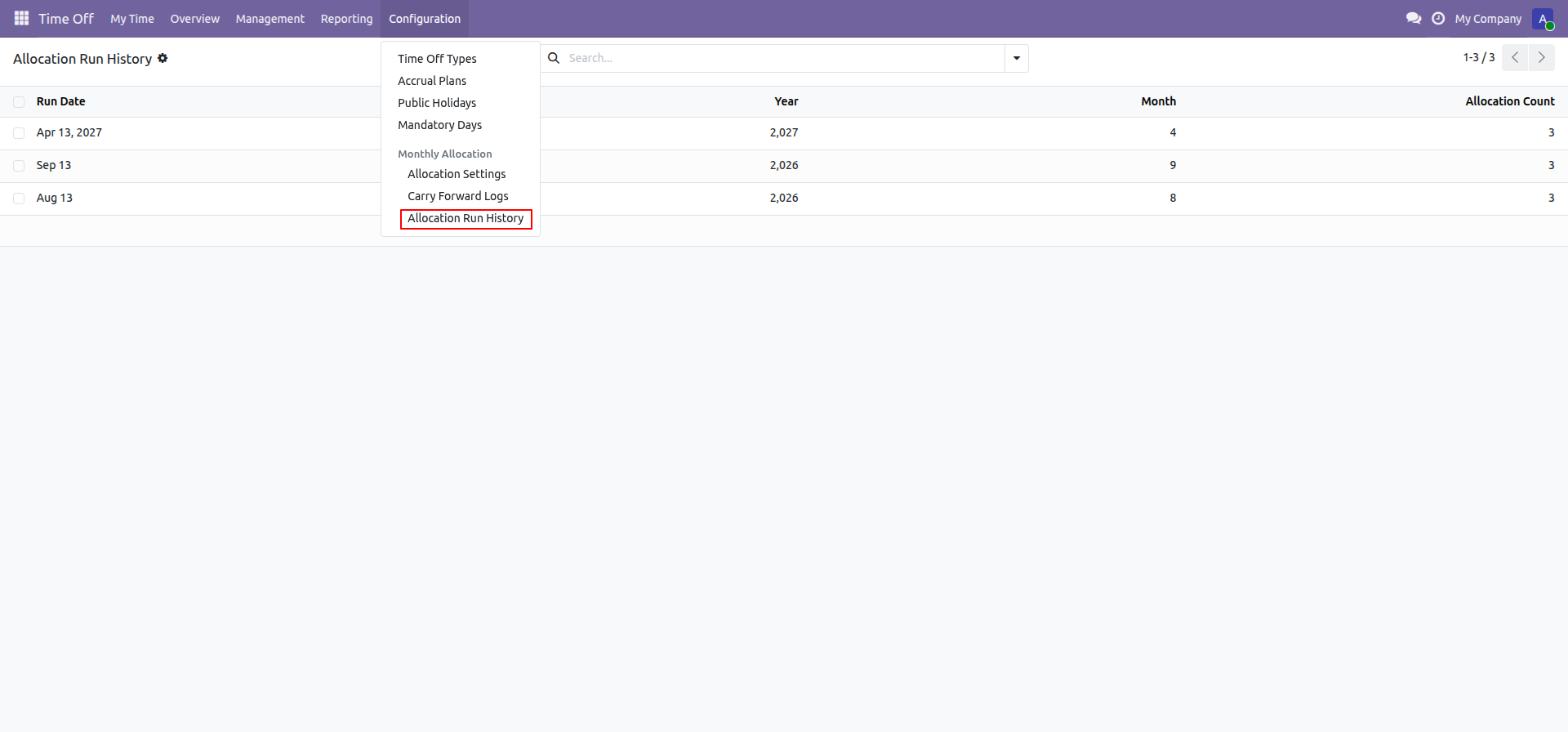This screenshot has width=1568, height=732.
Task: Select the Apr 13, 2027 row checkbox
Action: coord(19,132)
